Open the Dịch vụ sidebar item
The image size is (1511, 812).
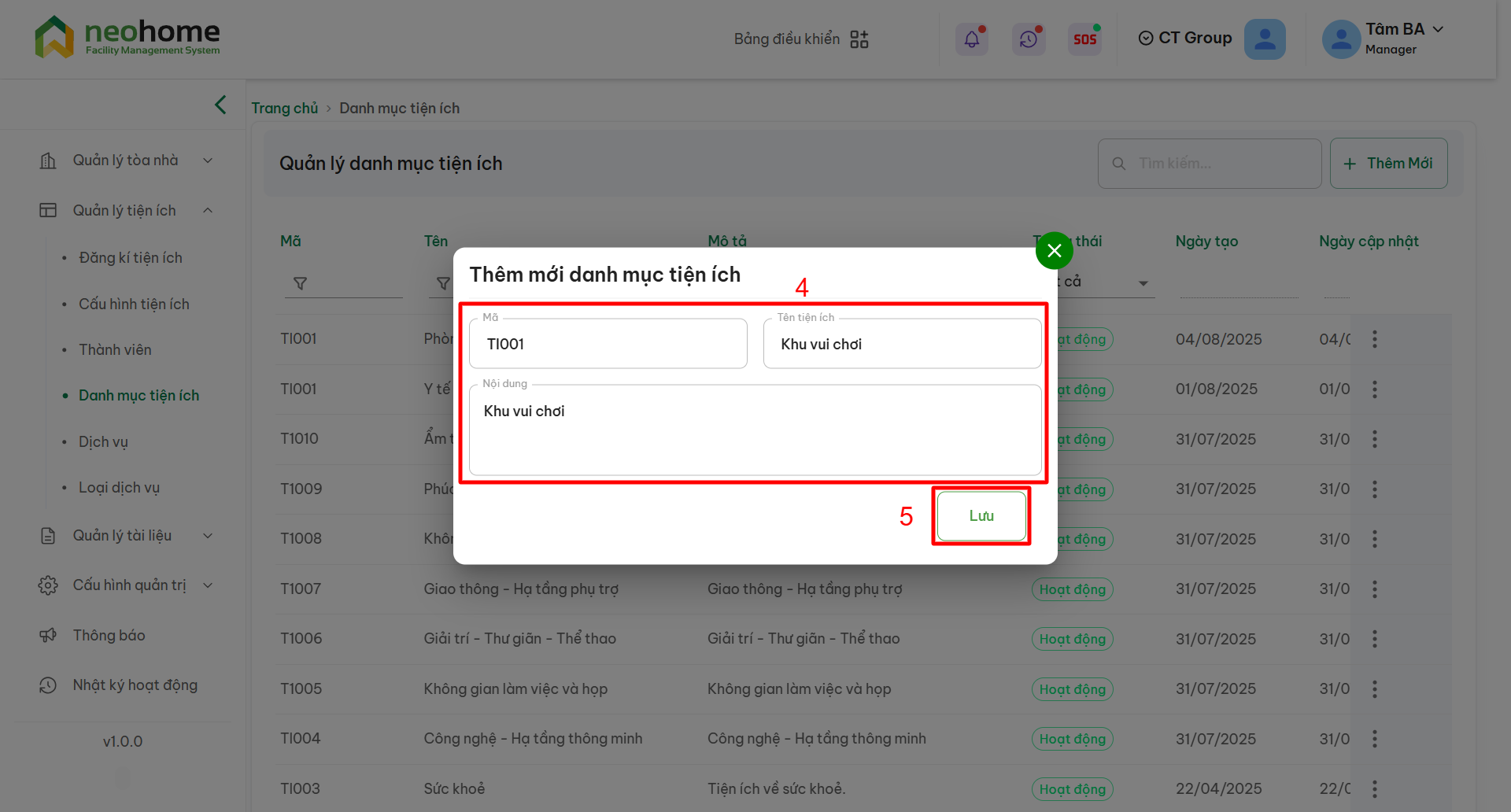pos(103,441)
